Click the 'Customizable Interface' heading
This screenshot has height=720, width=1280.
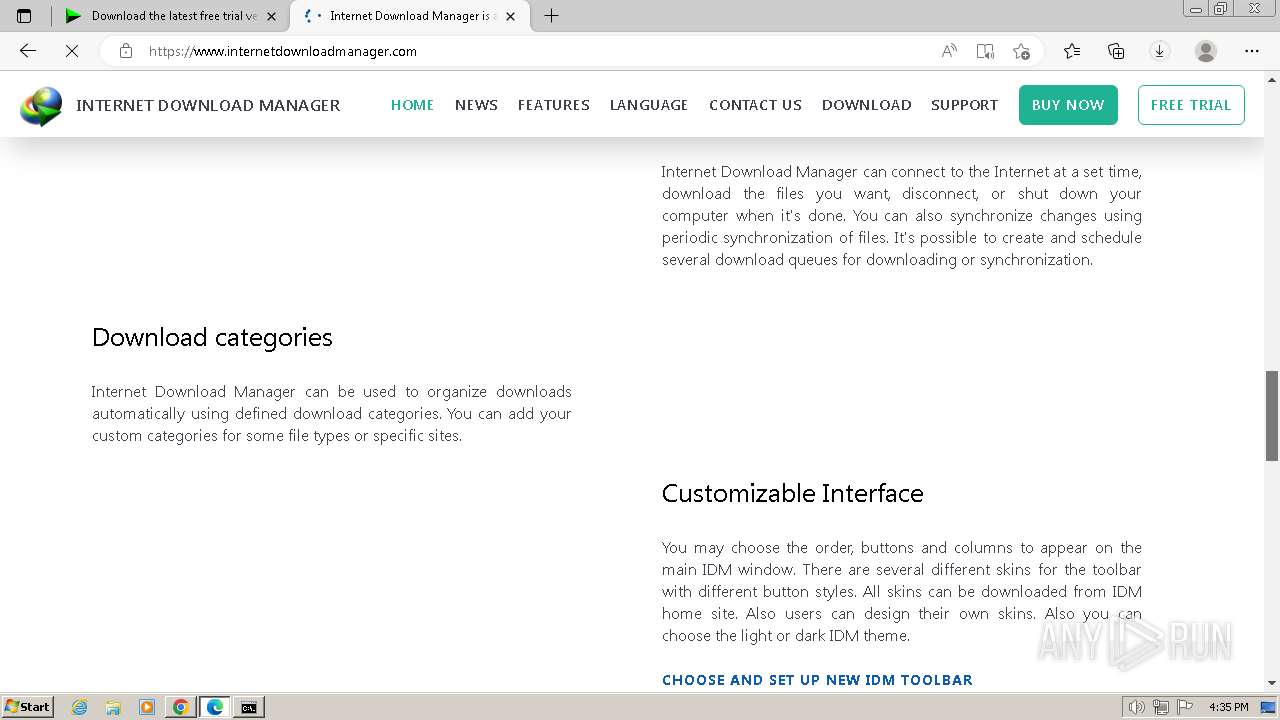pyautogui.click(x=793, y=494)
